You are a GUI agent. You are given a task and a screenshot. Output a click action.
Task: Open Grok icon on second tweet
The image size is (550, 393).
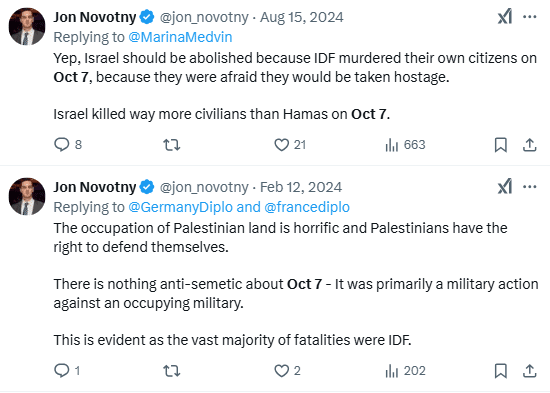[x=505, y=186]
